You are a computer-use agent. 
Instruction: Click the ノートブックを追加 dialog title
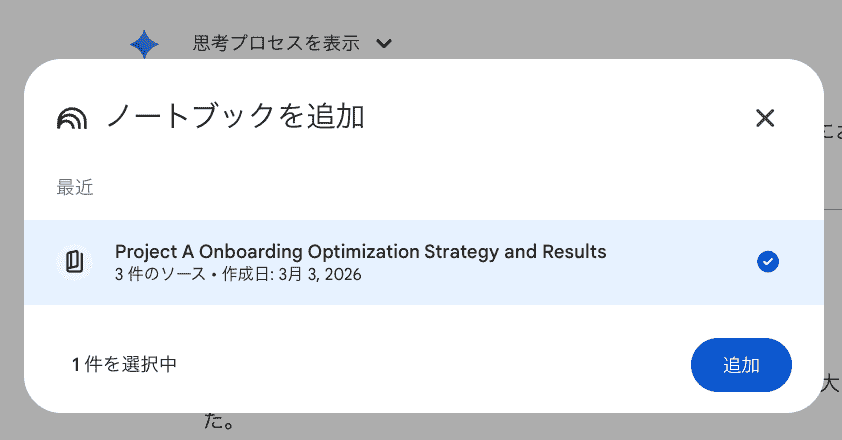pyautogui.click(x=236, y=116)
